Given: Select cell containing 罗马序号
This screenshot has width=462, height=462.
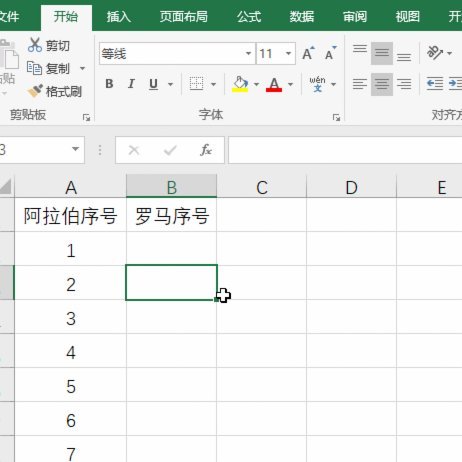Looking at the screenshot, I should coord(172,215).
